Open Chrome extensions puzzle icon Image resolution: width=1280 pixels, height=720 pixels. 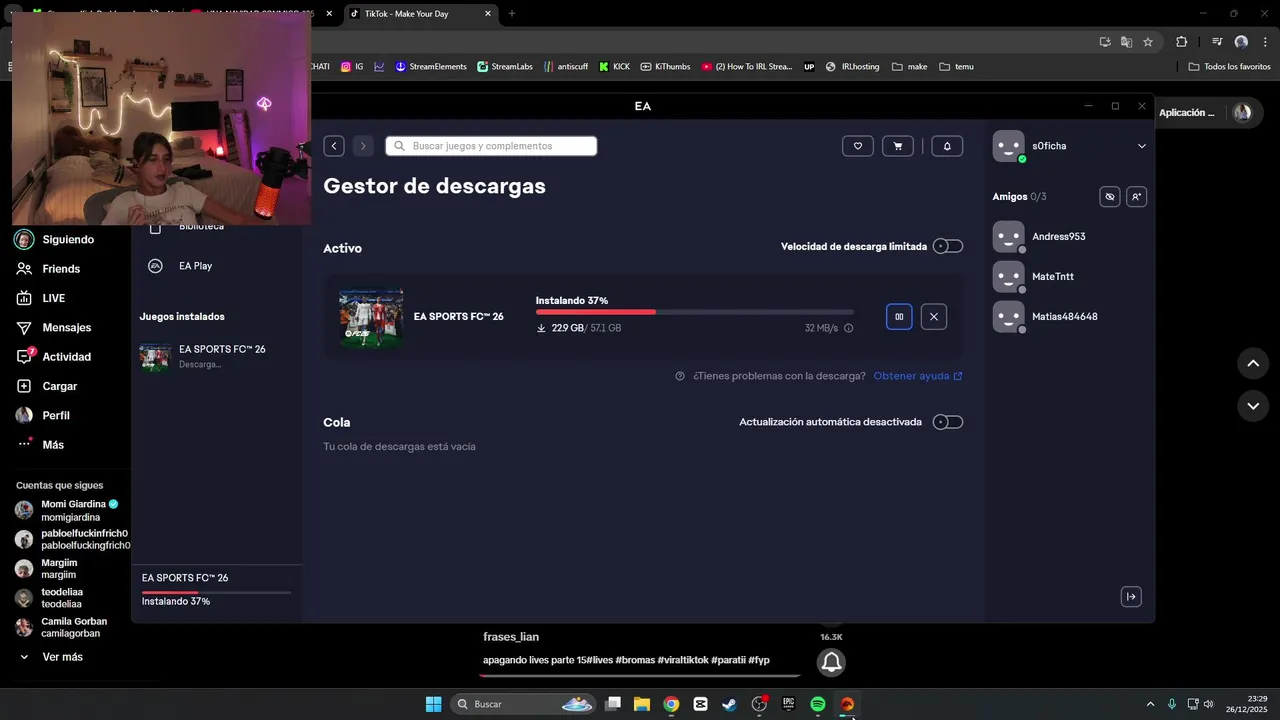(1181, 42)
